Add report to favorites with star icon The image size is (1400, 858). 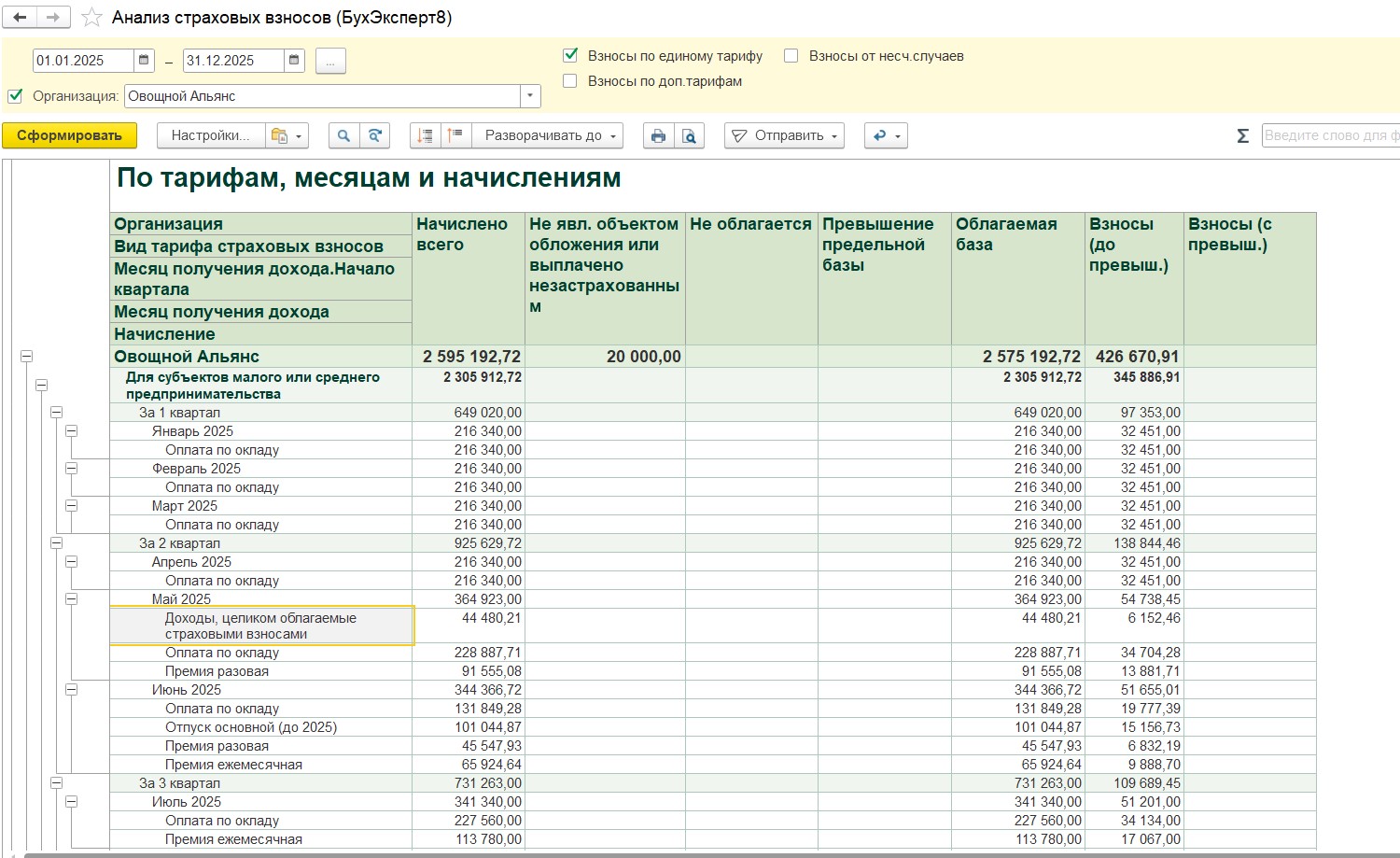(x=91, y=18)
